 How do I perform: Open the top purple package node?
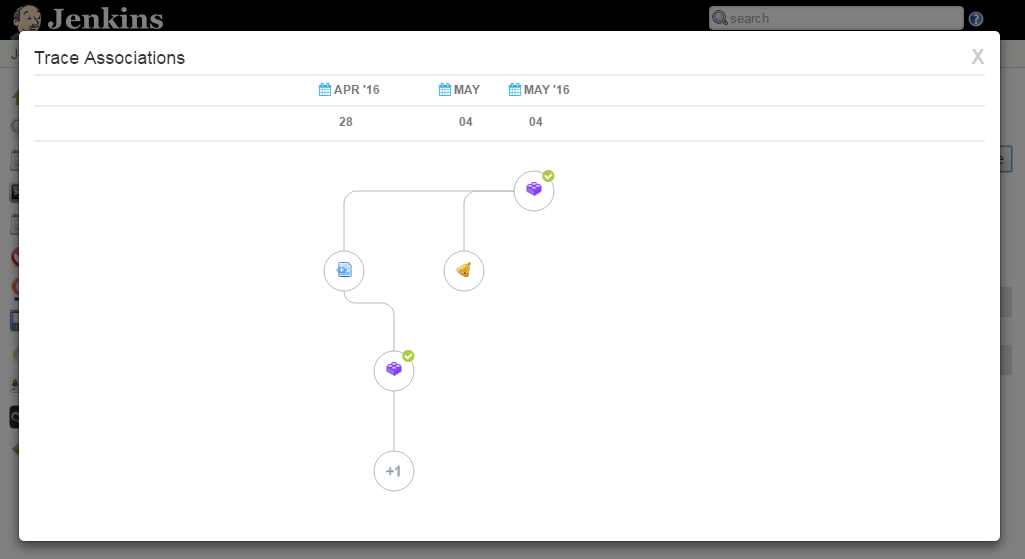point(534,191)
